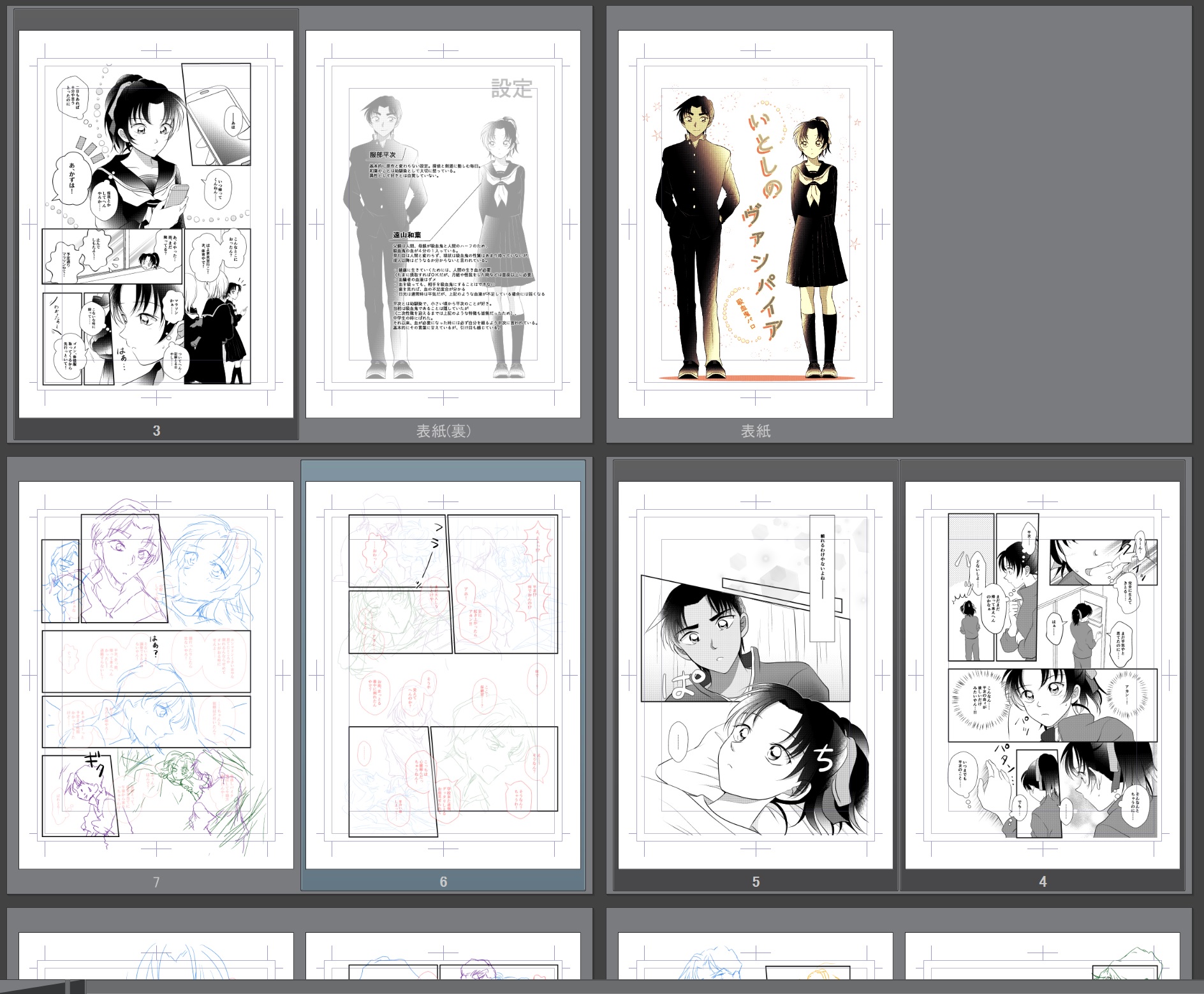
Task: Select the page 7 rough sketch thumbnail
Action: pos(156,674)
